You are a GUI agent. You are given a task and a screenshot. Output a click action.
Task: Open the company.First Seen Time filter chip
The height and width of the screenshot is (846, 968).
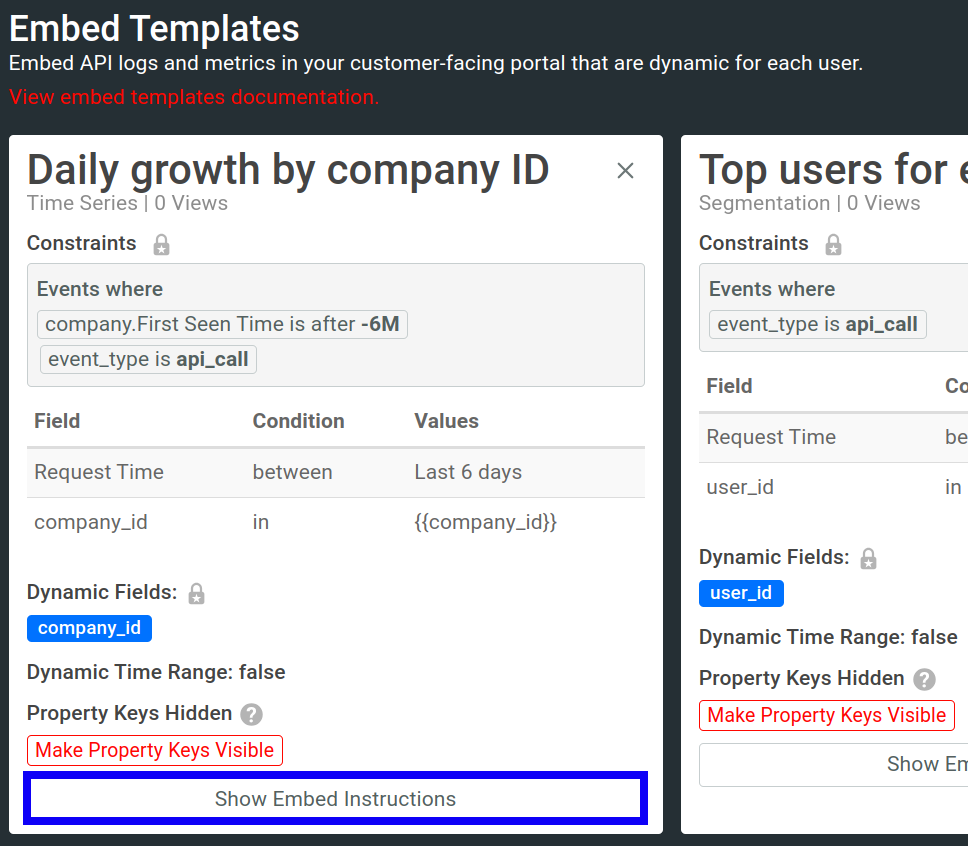pos(222,324)
